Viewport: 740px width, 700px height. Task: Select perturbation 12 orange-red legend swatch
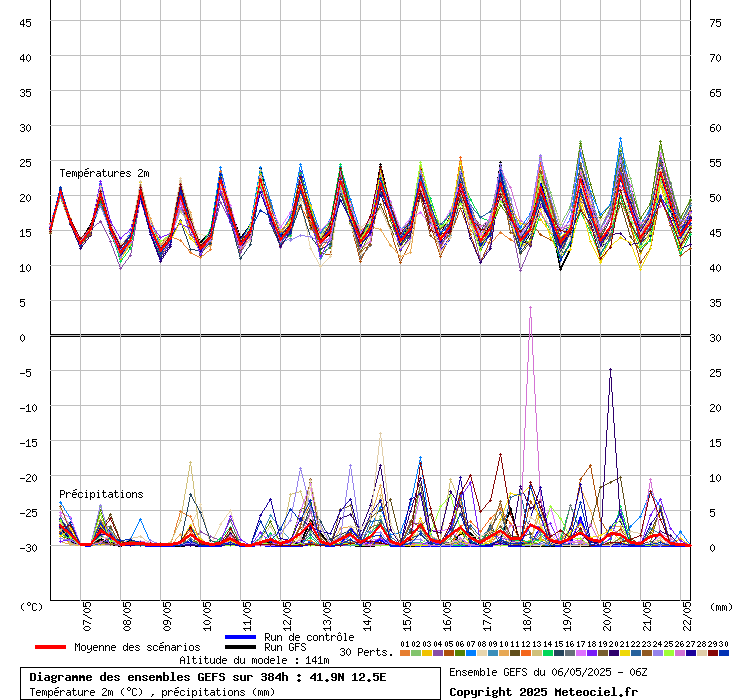coord(526,653)
